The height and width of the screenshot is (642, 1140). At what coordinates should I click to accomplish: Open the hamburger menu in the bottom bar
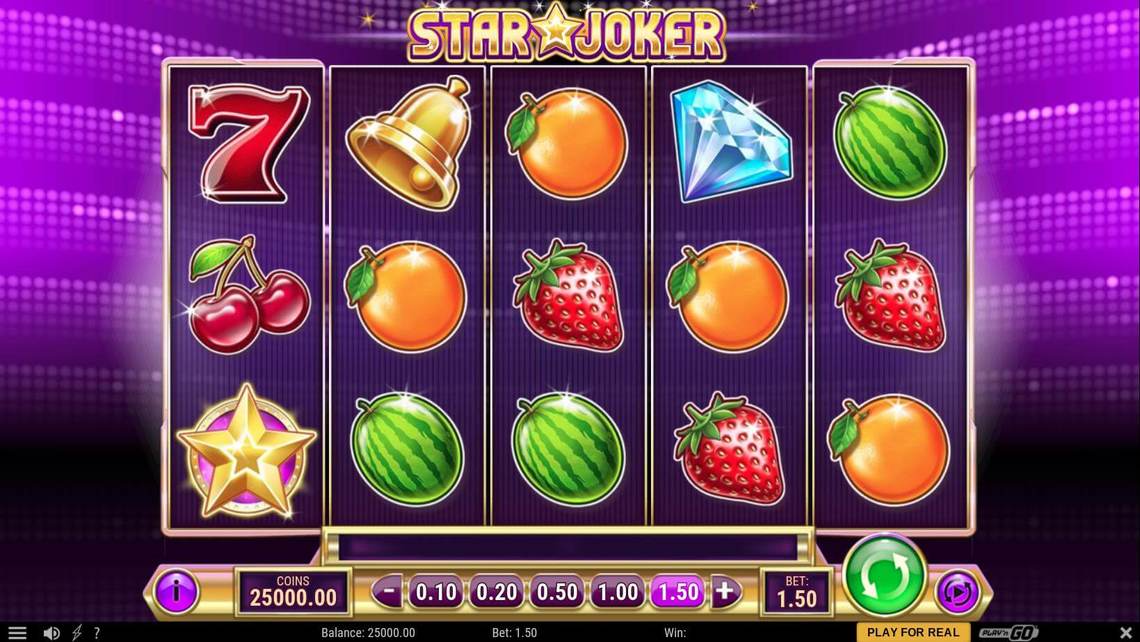point(17,633)
